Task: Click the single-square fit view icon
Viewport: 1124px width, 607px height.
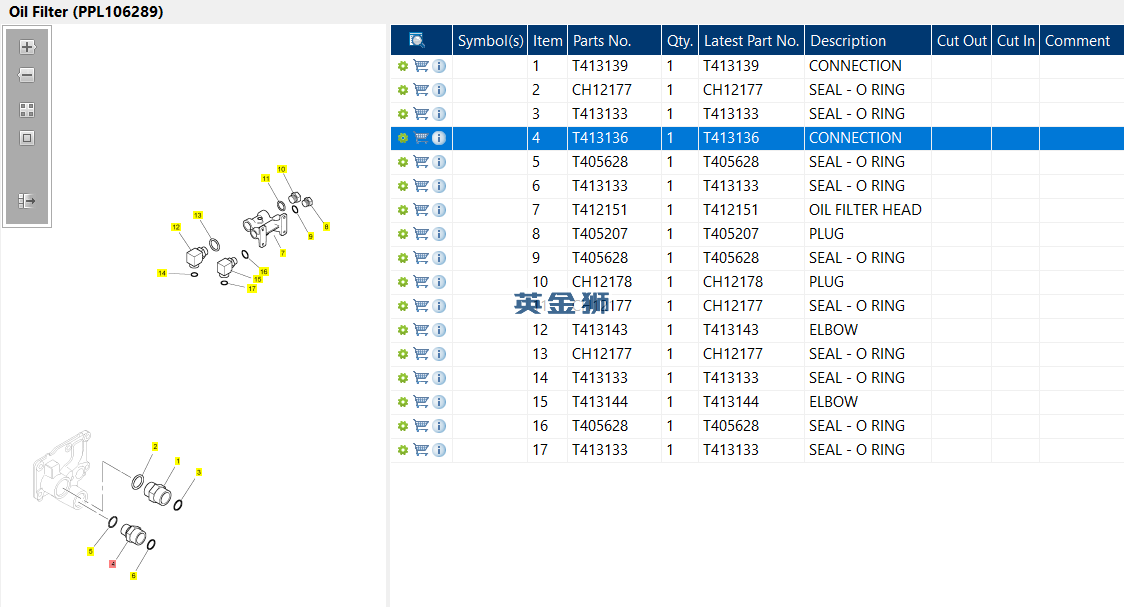Action: tap(27, 138)
